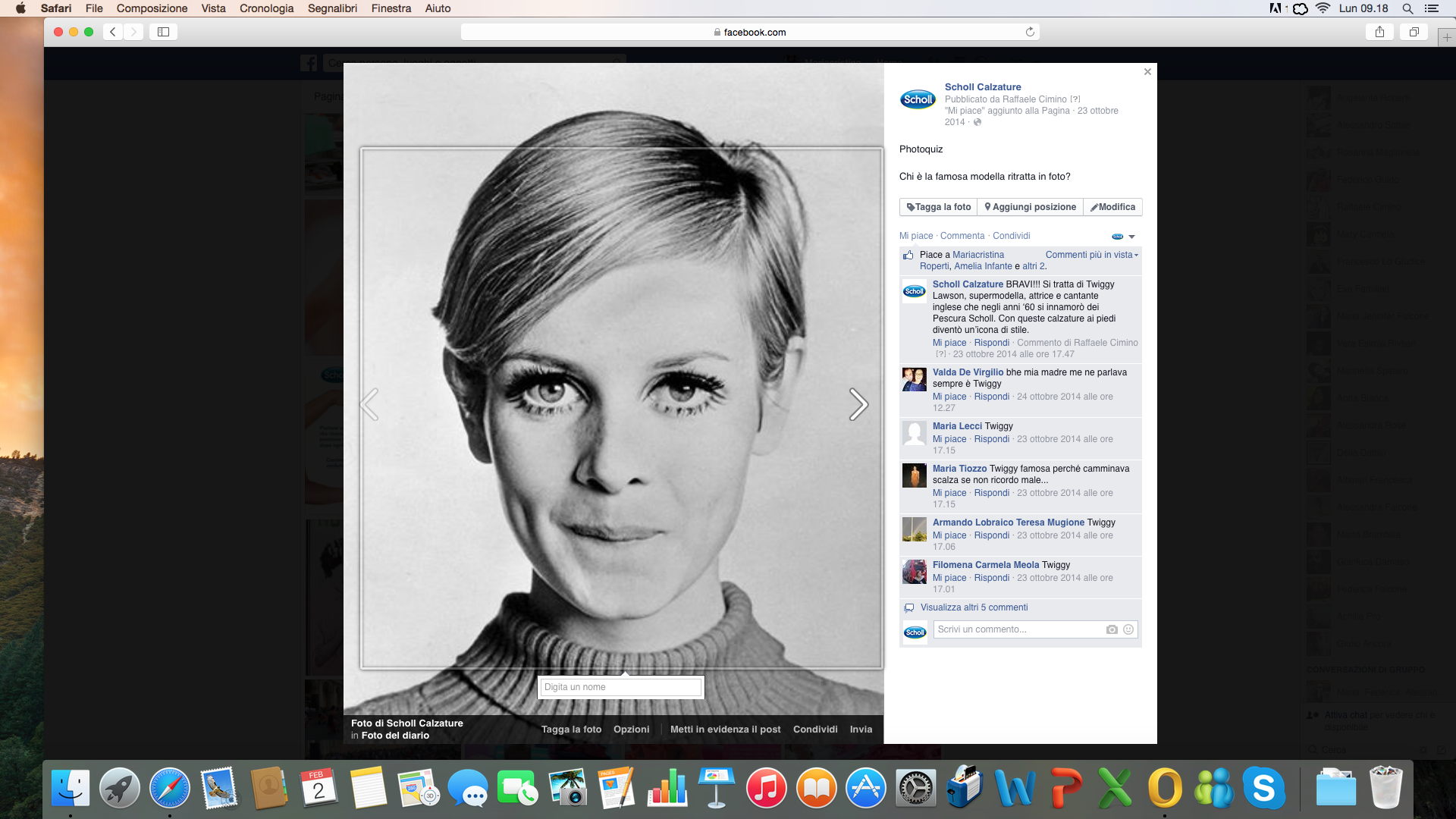Open the emoji picker in comment box
Screen dimensions: 1456x819
[x=1128, y=629]
